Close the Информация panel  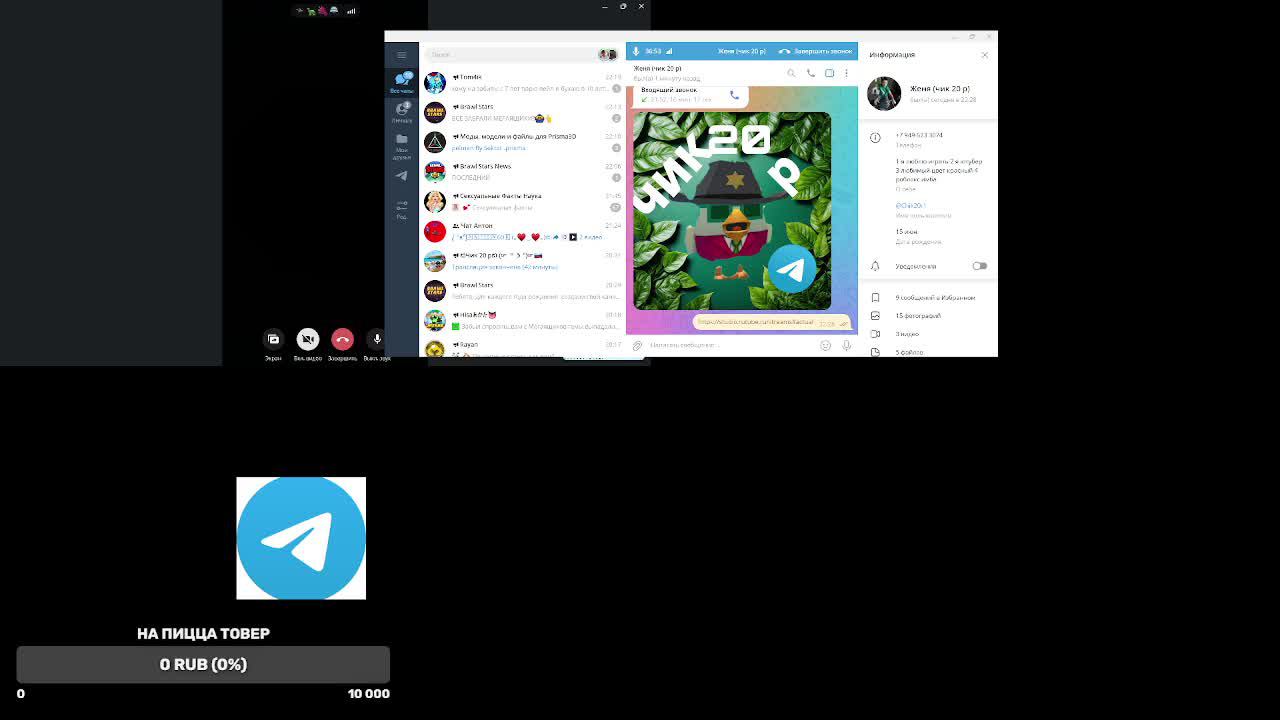coord(985,55)
